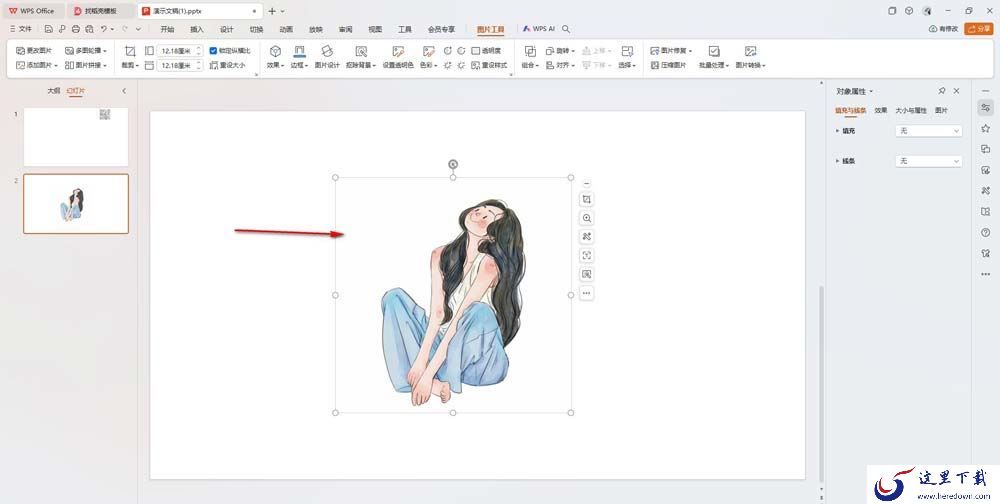Viewport: 1000px width, 504px height.
Task: Select slide 2 thumbnail
Action: (x=76, y=204)
